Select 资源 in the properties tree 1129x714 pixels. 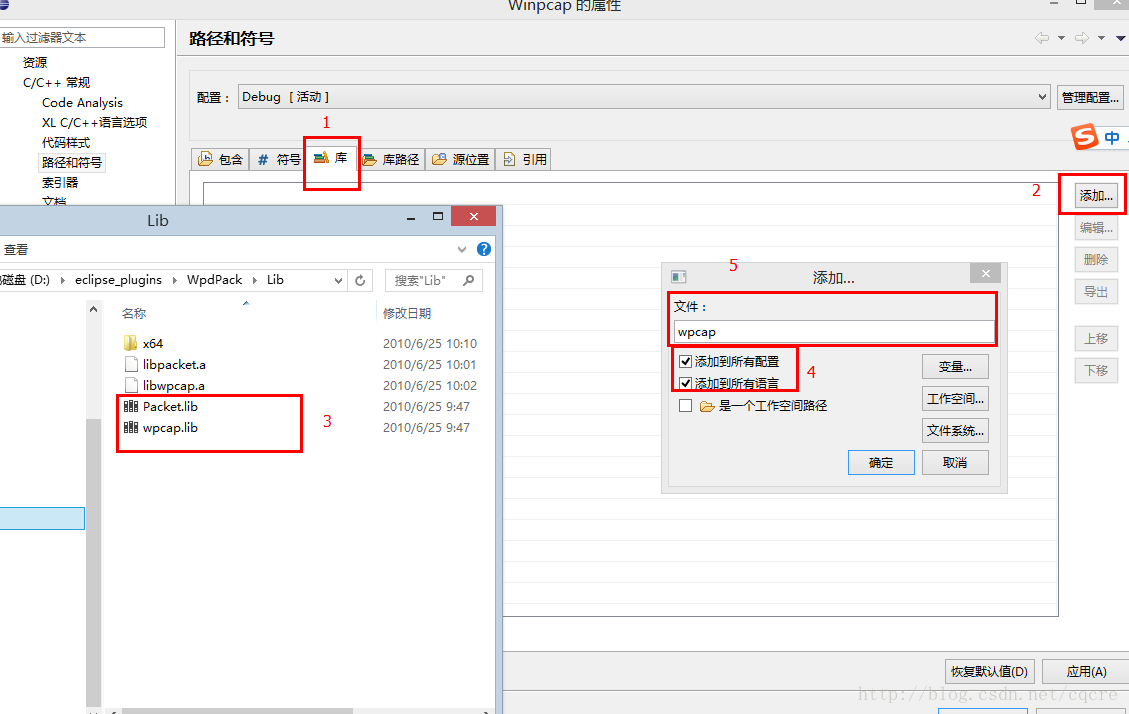tap(35, 63)
